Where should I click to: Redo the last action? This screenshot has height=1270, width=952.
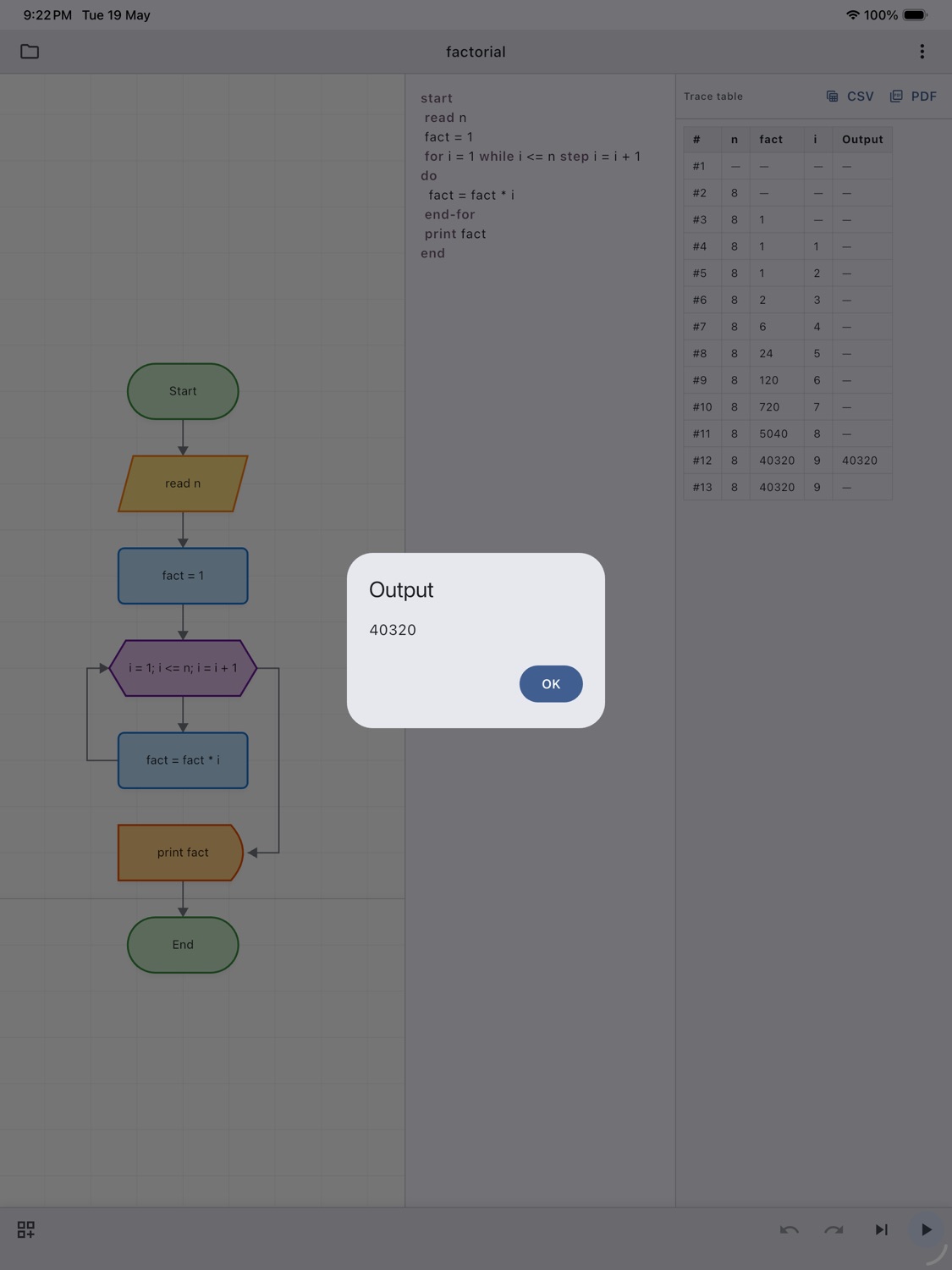pyautogui.click(x=834, y=1229)
